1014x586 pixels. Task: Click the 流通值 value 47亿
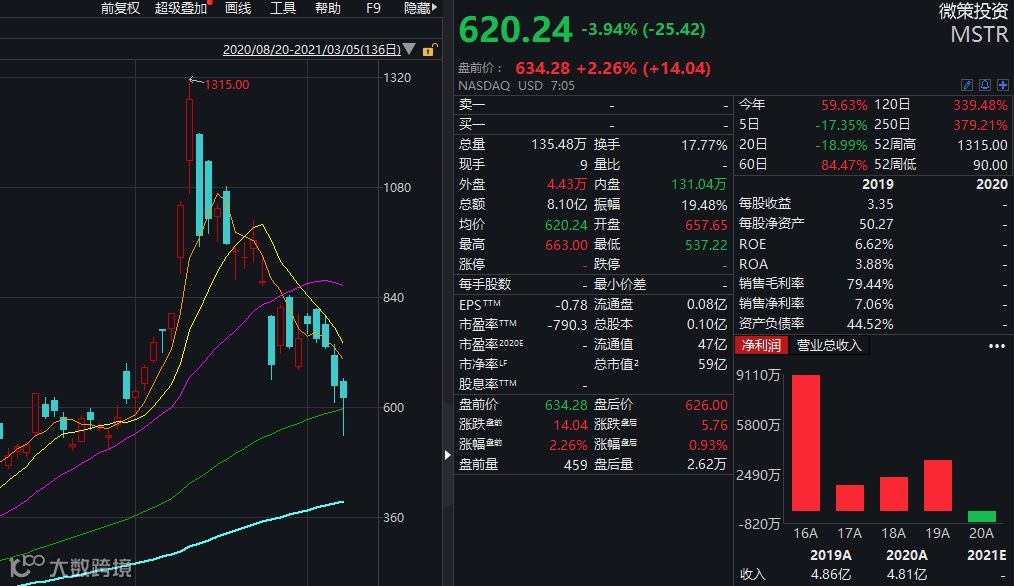click(712, 345)
